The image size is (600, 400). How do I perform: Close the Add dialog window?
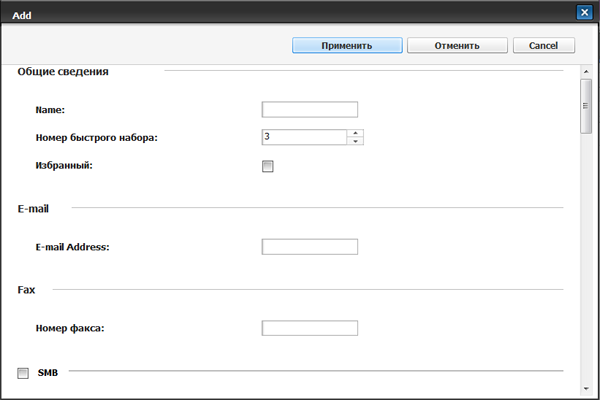[x=584, y=12]
